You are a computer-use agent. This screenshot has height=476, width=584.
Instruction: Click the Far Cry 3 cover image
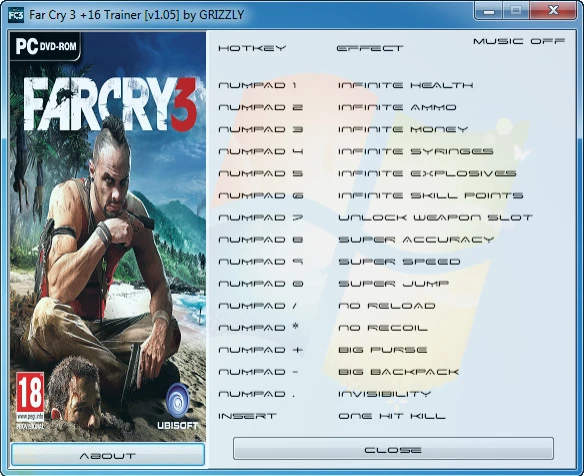(108, 236)
